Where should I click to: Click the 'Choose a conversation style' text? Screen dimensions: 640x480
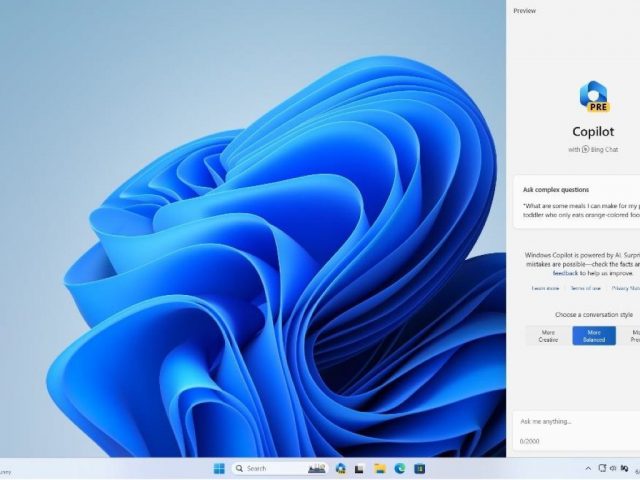[594, 315]
